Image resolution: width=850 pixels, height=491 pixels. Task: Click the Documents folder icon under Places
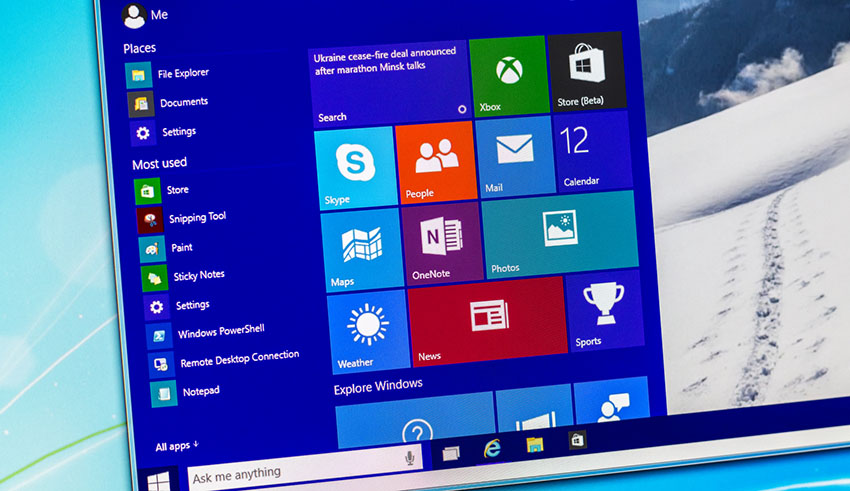[x=141, y=104]
